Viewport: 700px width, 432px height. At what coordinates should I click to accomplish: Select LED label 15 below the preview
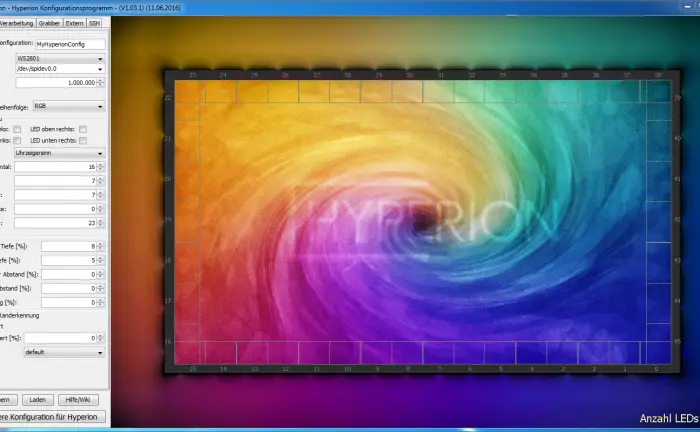(192, 369)
